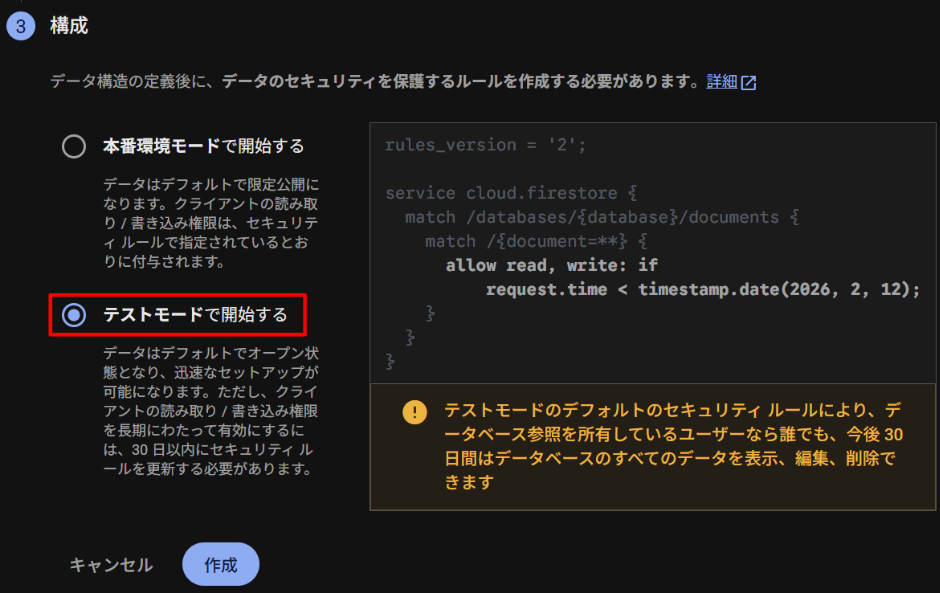Click the テストモードで開始する label
The image size is (940, 593).
(x=195, y=315)
